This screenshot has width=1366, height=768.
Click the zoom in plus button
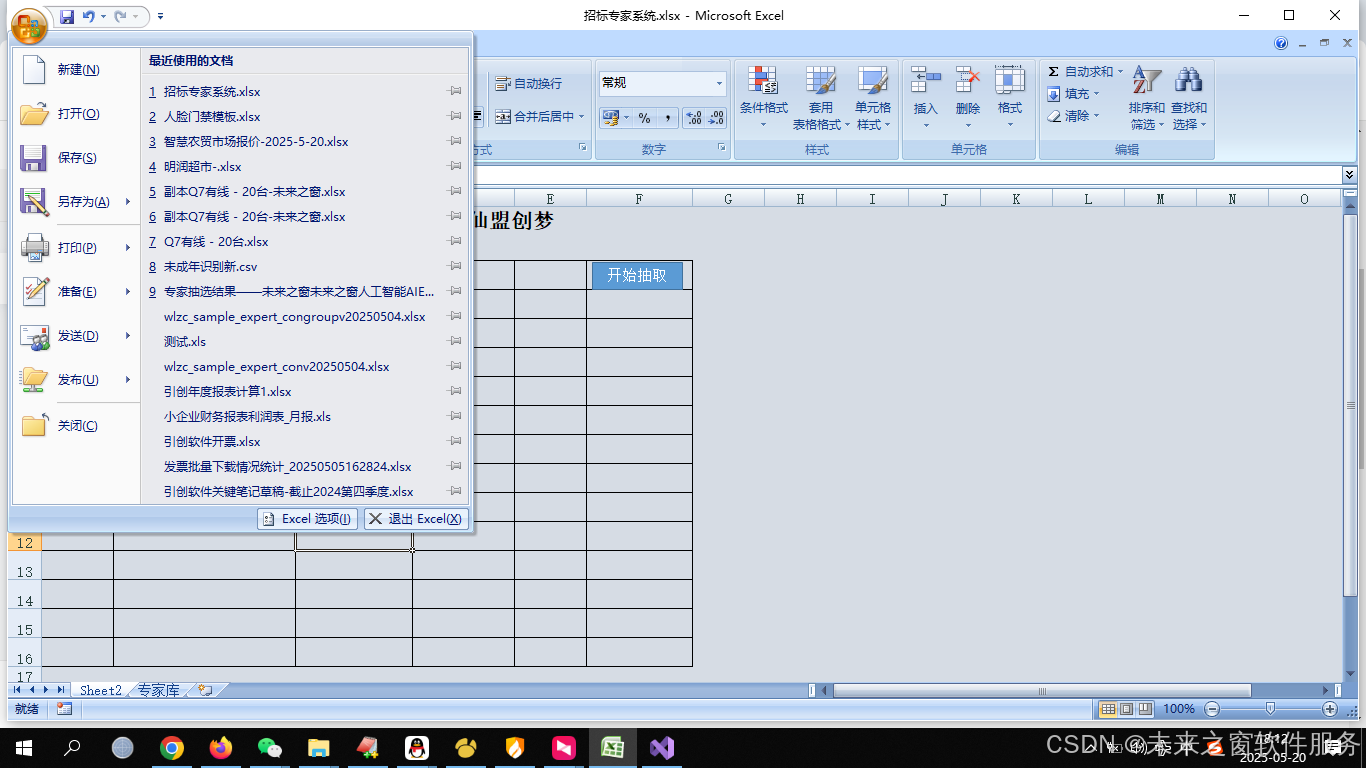click(x=1330, y=709)
